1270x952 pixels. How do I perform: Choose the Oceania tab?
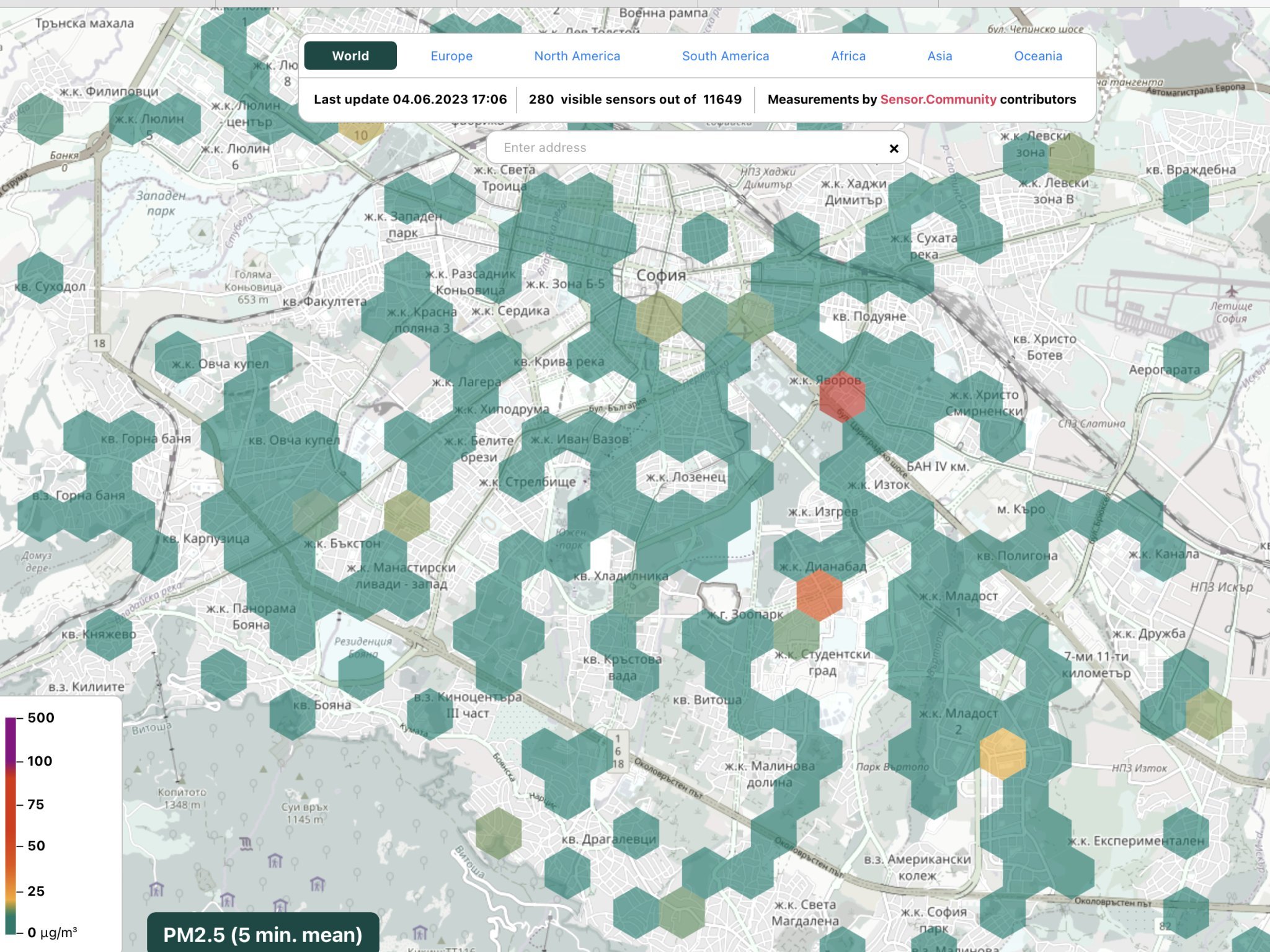pos(1037,56)
